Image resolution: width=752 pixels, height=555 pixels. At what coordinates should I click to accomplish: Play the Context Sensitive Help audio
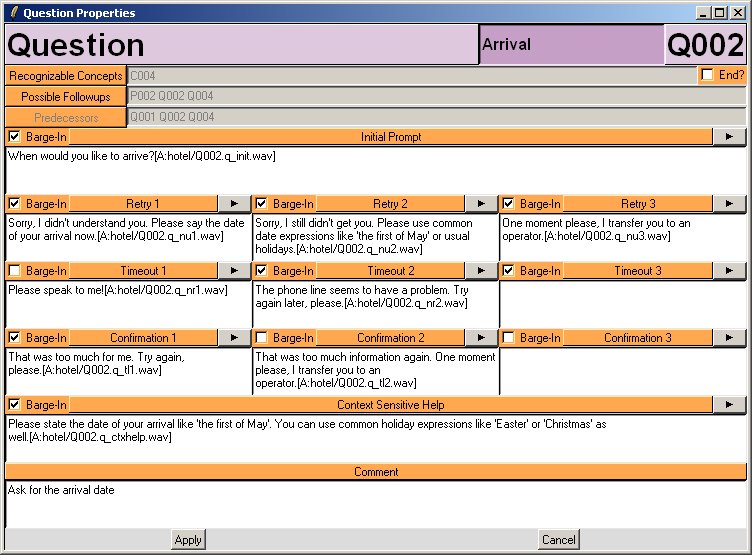point(729,405)
